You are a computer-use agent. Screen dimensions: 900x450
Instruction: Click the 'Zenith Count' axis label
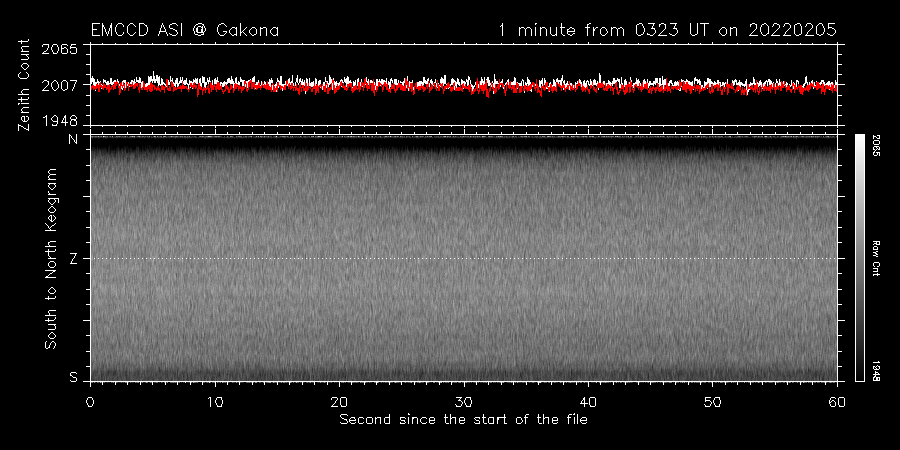pyautogui.click(x=24, y=85)
